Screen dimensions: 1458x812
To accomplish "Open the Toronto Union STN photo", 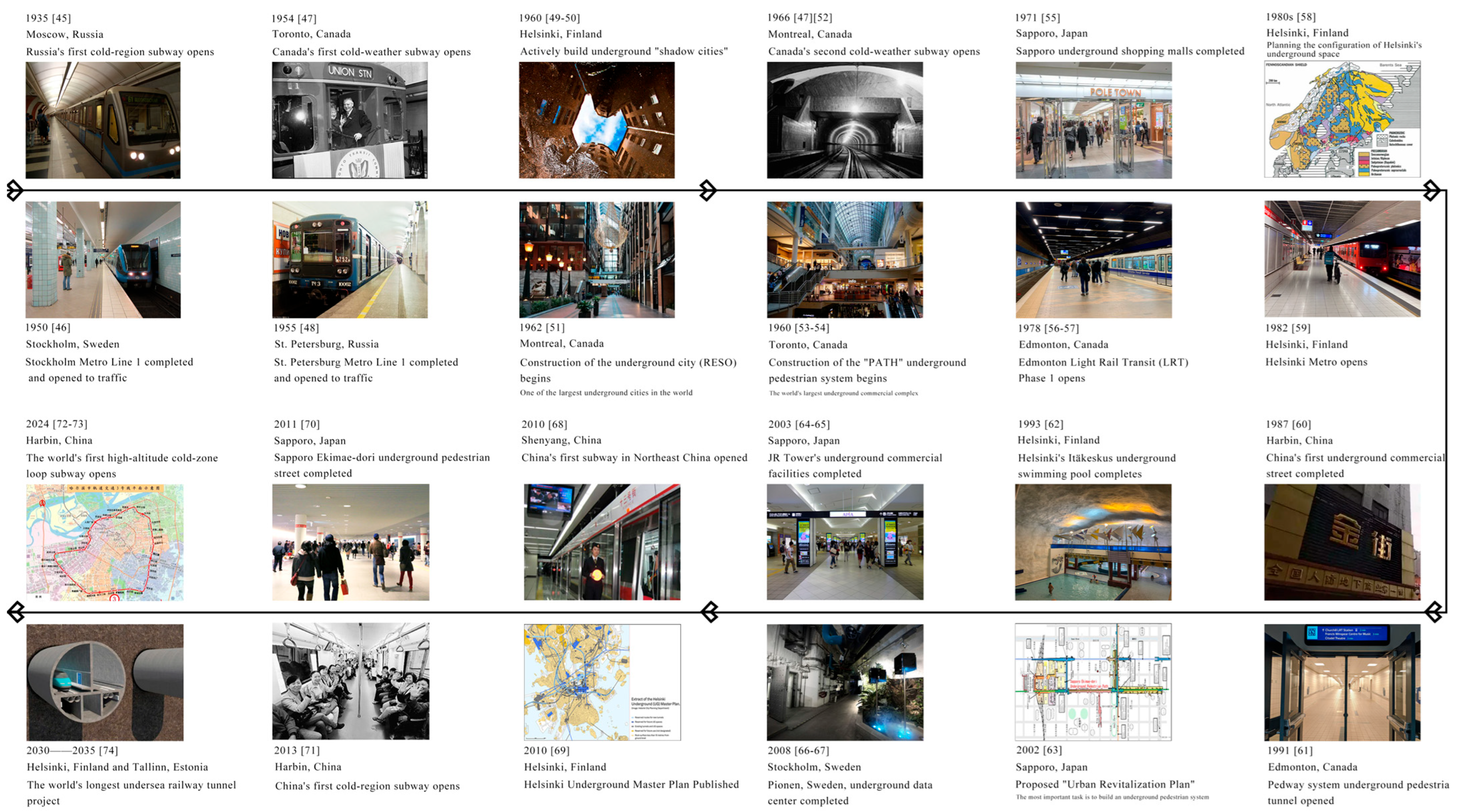I will point(349,120).
